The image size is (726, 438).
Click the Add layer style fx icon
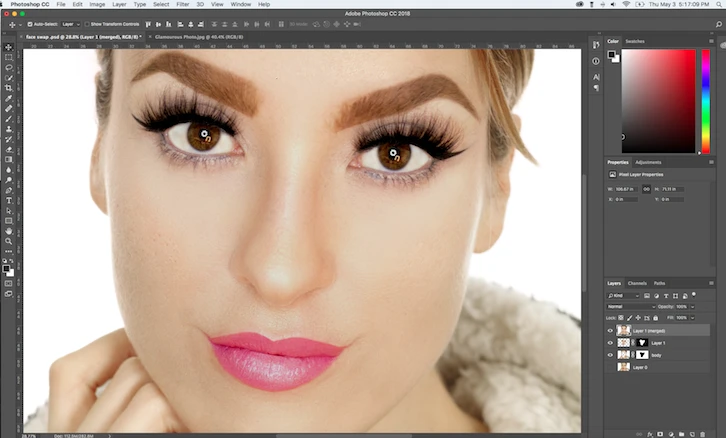coord(650,434)
